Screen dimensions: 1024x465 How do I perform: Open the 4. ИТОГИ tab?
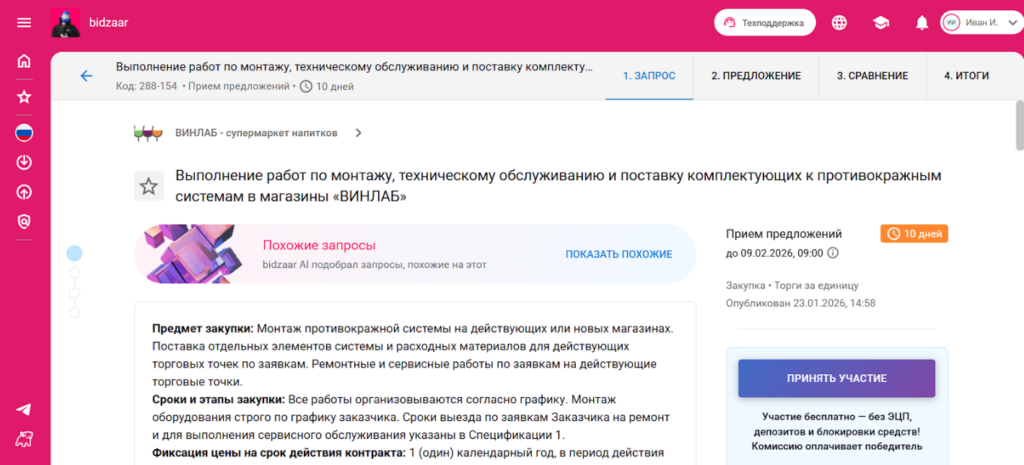click(x=966, y=76)
